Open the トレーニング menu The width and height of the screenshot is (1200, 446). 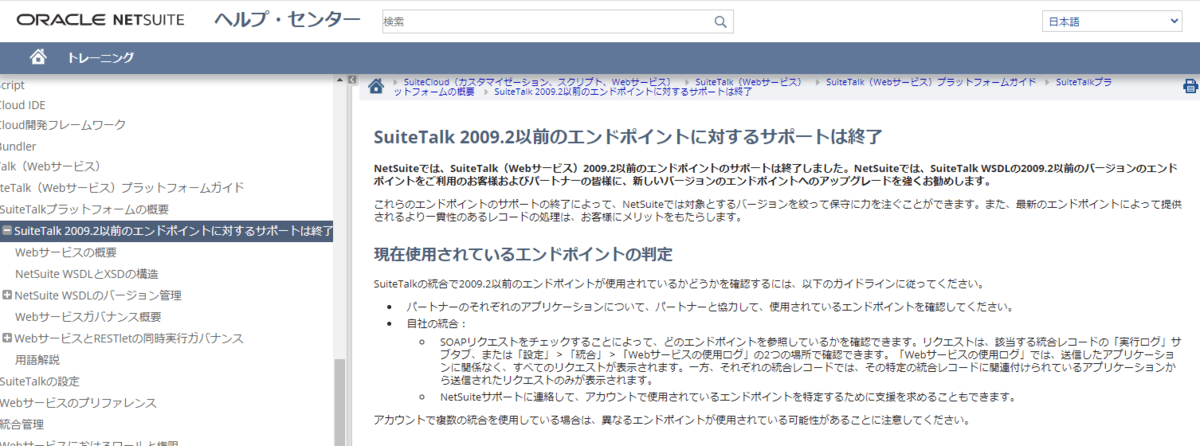100,57
